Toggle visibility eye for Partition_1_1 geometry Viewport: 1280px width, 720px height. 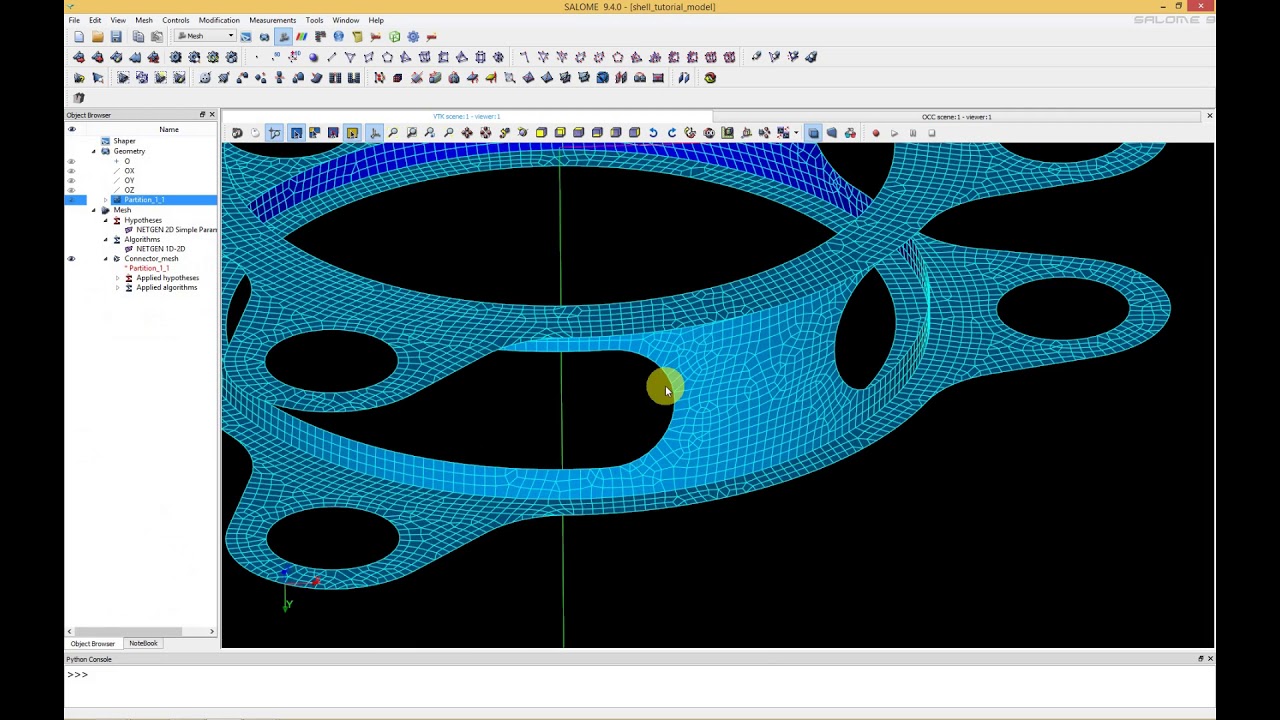[71, 200]
